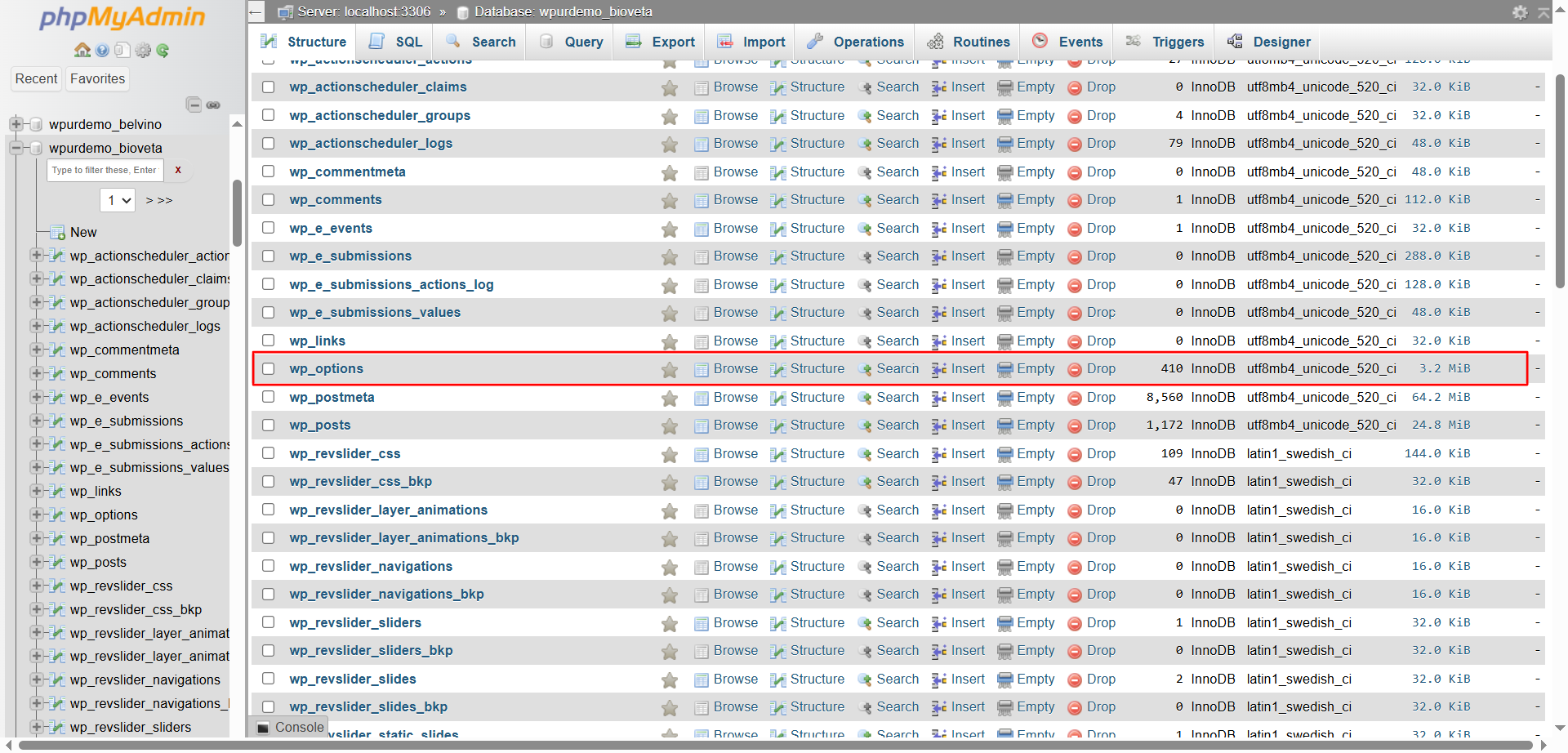Click table icon beside wp_posts in tree
This screenshot has height=753, width=1568.
(56, 563)
